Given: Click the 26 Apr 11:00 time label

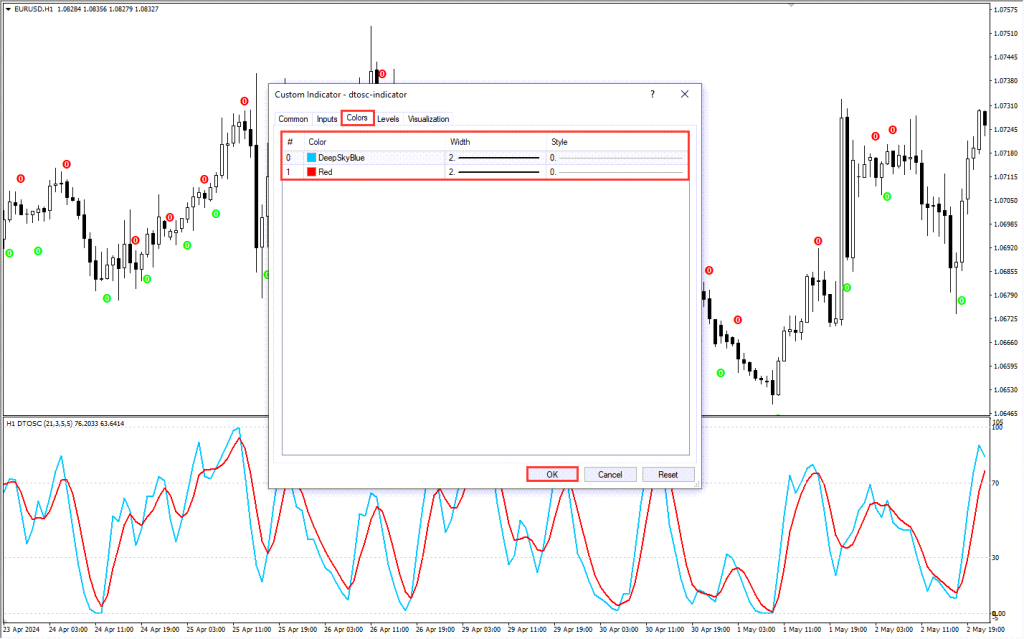Looking at the screenshot, I should (390, 629).
